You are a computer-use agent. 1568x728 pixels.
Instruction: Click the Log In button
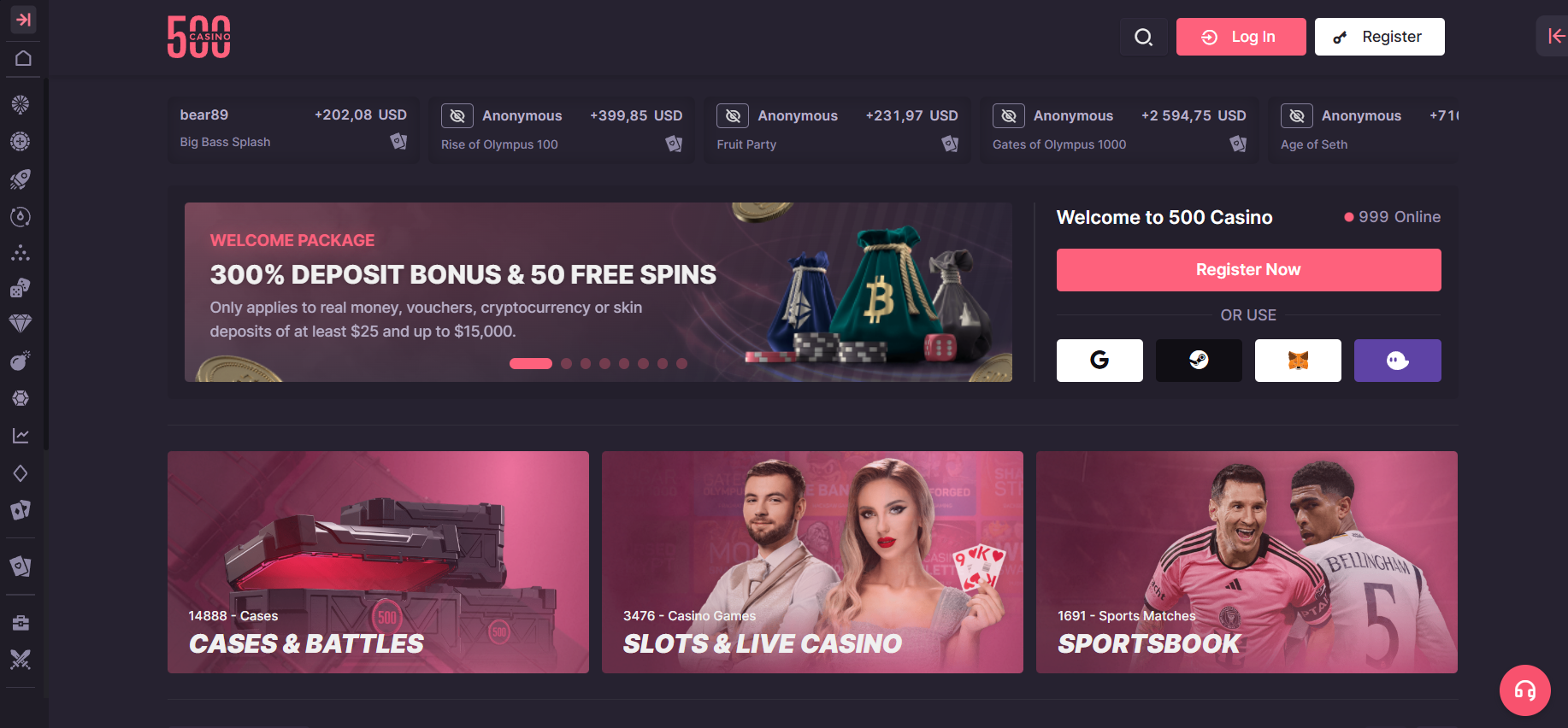1241,37
